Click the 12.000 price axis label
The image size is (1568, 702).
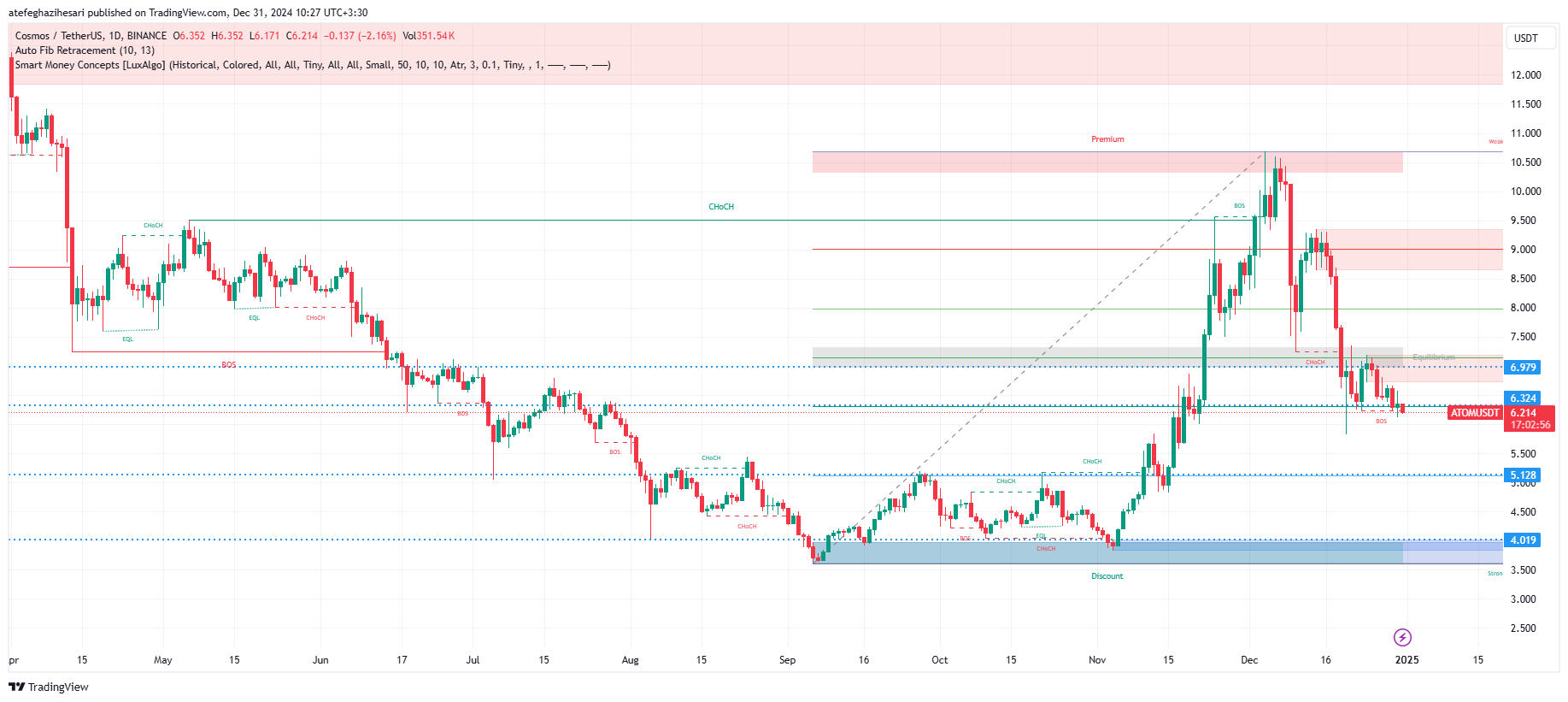(1525, 75)
